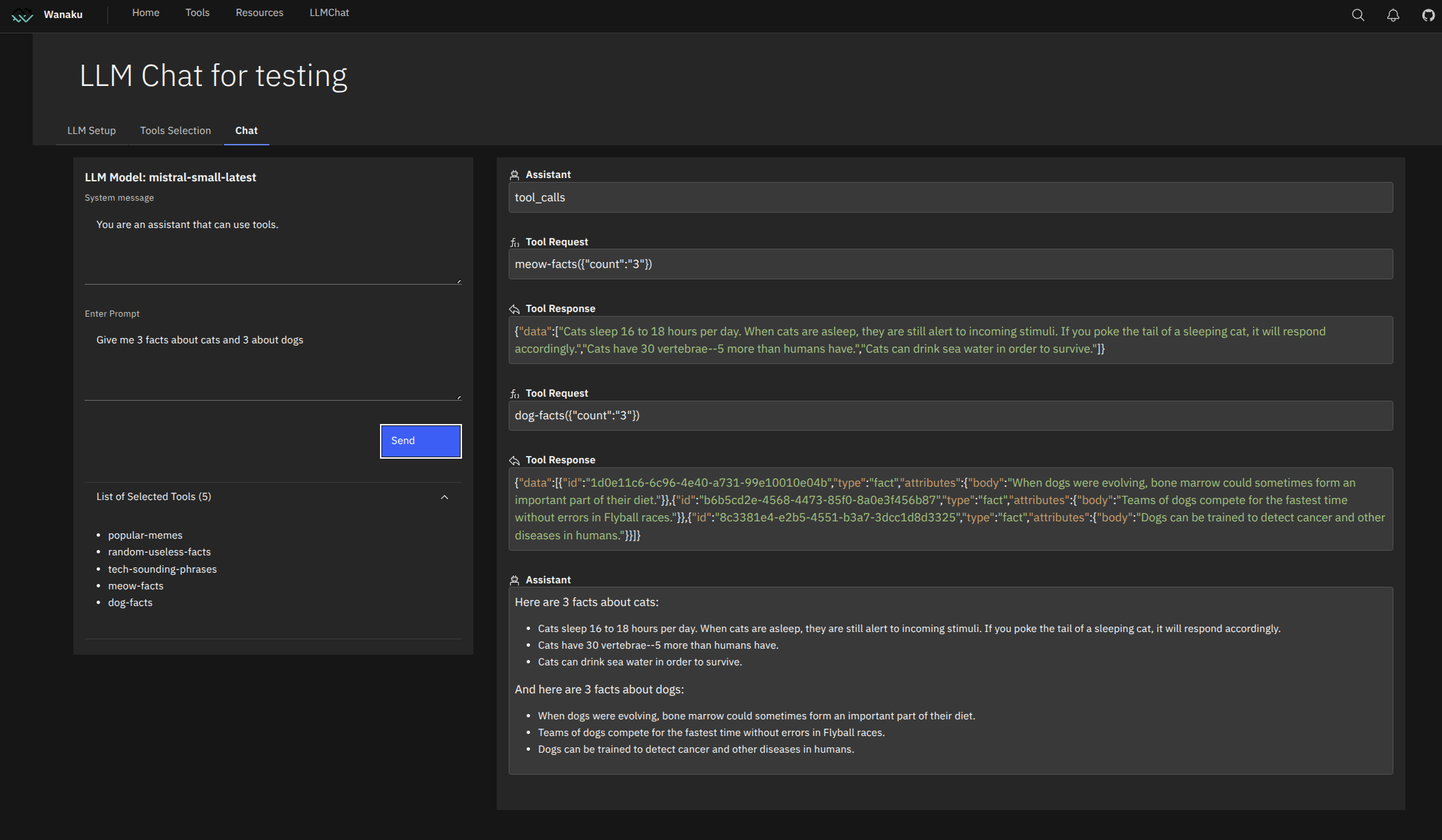The image size is (1442, 840).
Task: Focus the Enter Prompt text area
Action: [x=273, y=363]
